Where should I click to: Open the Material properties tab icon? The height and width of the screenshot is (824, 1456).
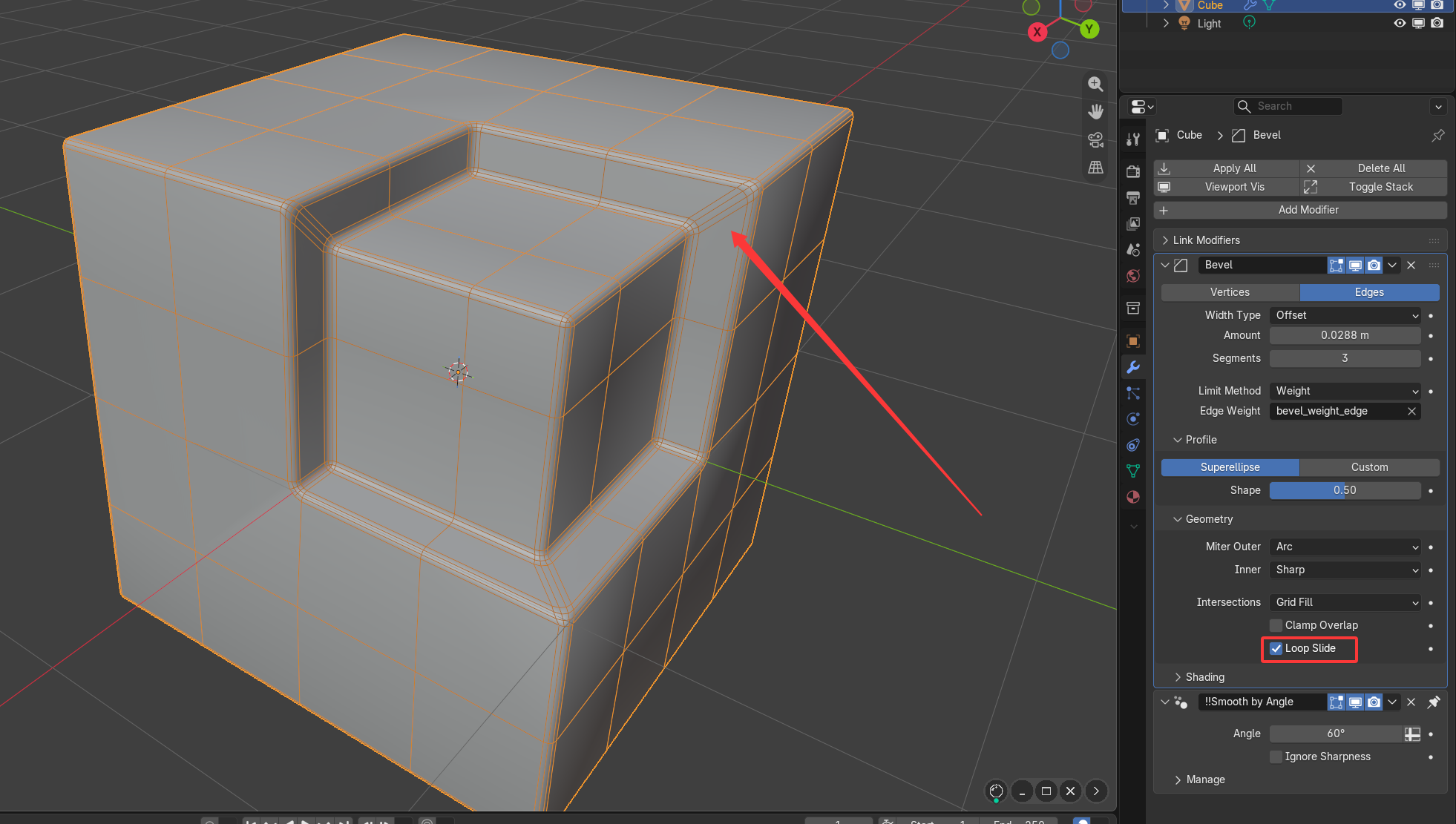click(1133, 497)
